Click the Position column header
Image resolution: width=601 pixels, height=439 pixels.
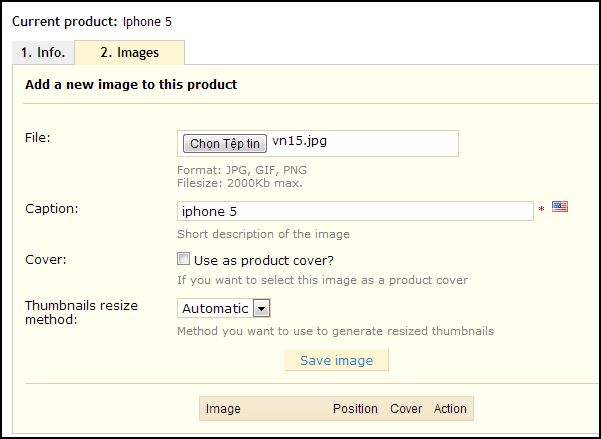(355, 408)
